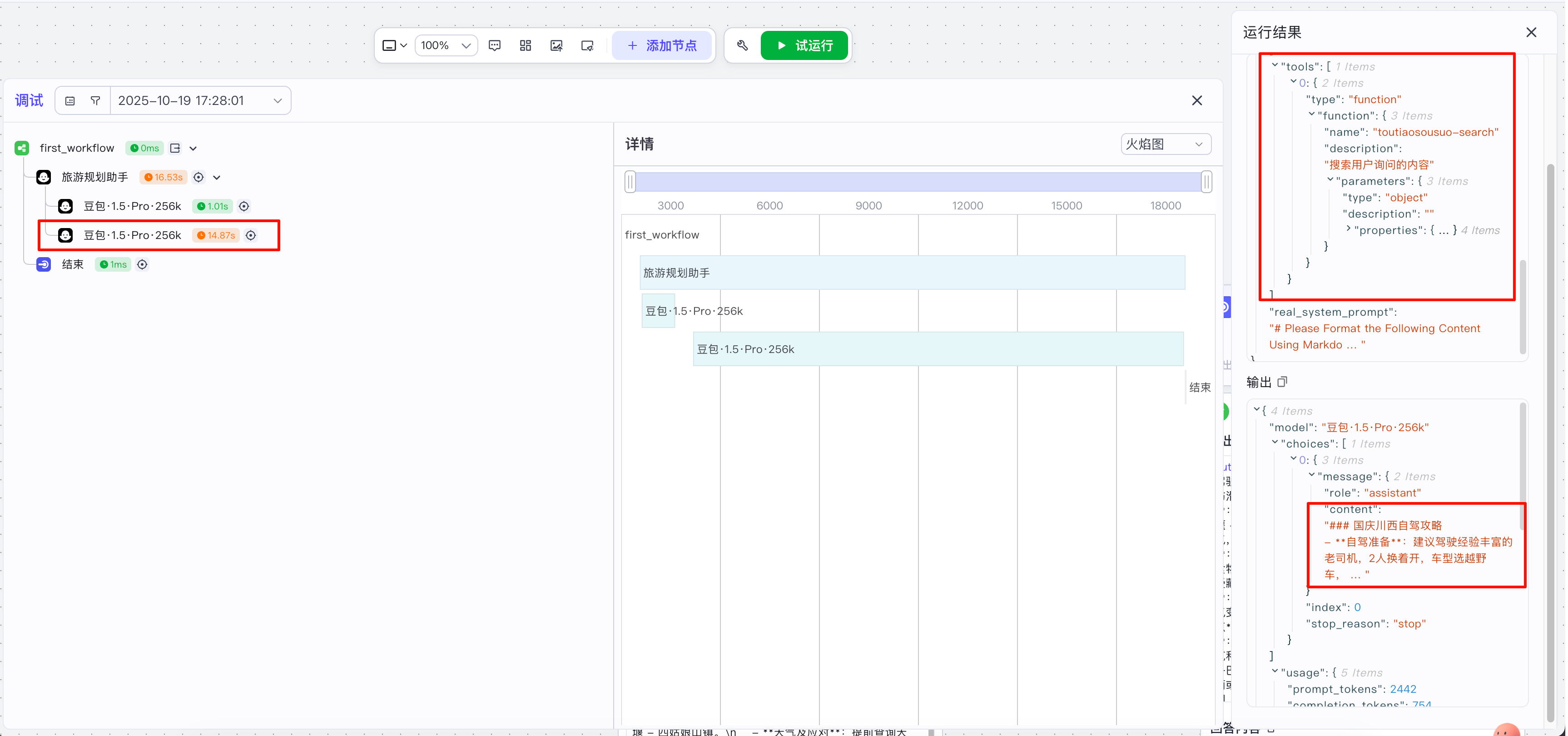The width and height of the screenshot is (1568, 736).
Task: Click the 添加节点 add node button
Action: pos(662,45)
